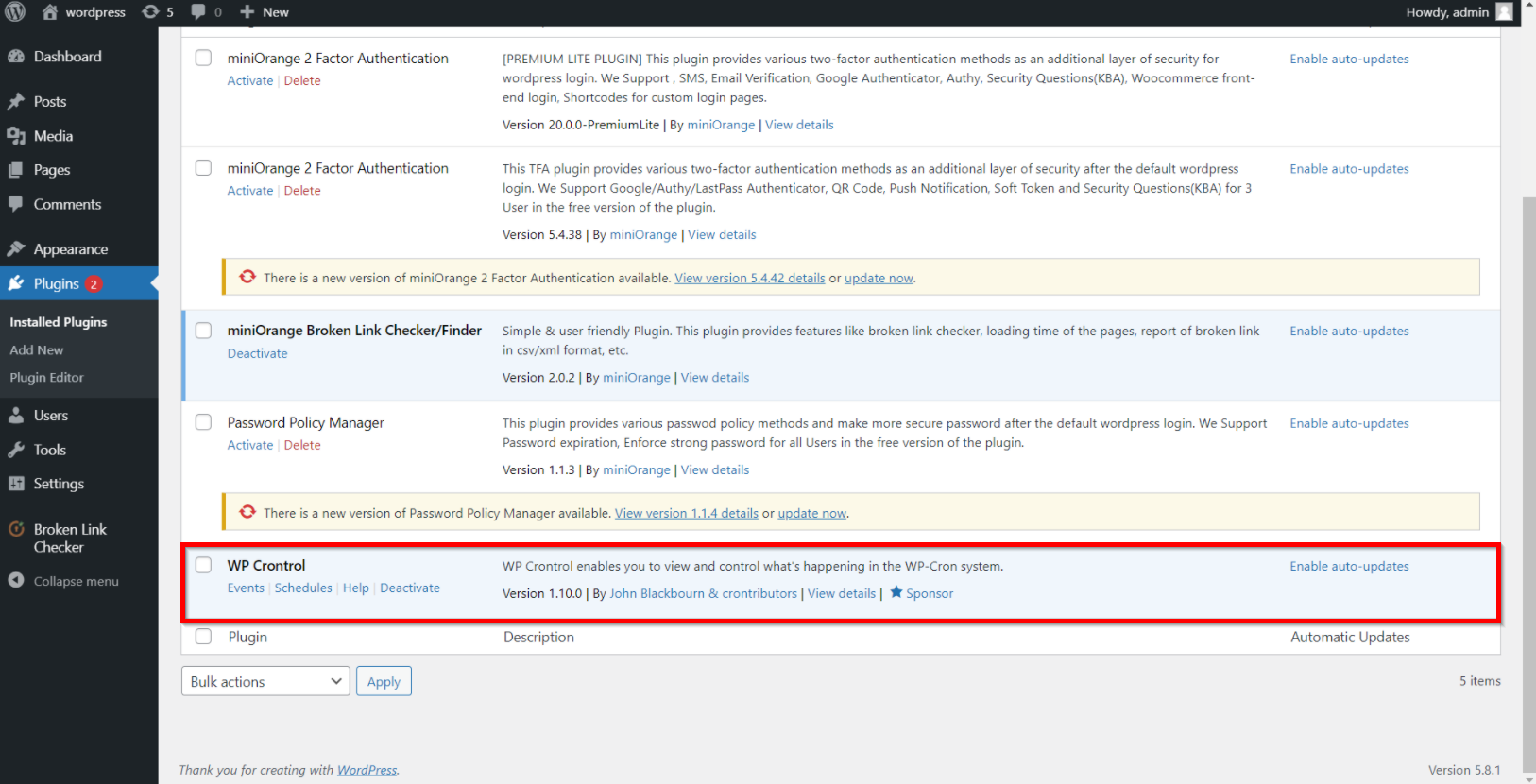Open the Bulk actions dropdown

(x=265, y=681)
